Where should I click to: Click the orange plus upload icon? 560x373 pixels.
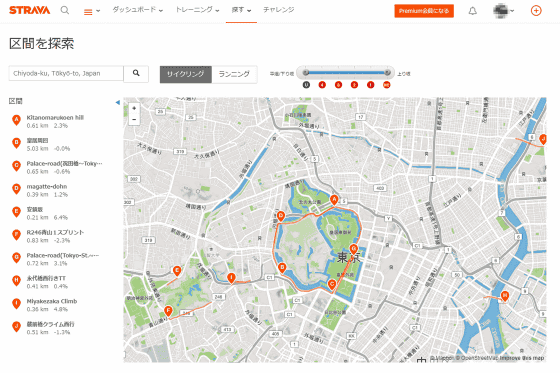click(x=536, y=11)
